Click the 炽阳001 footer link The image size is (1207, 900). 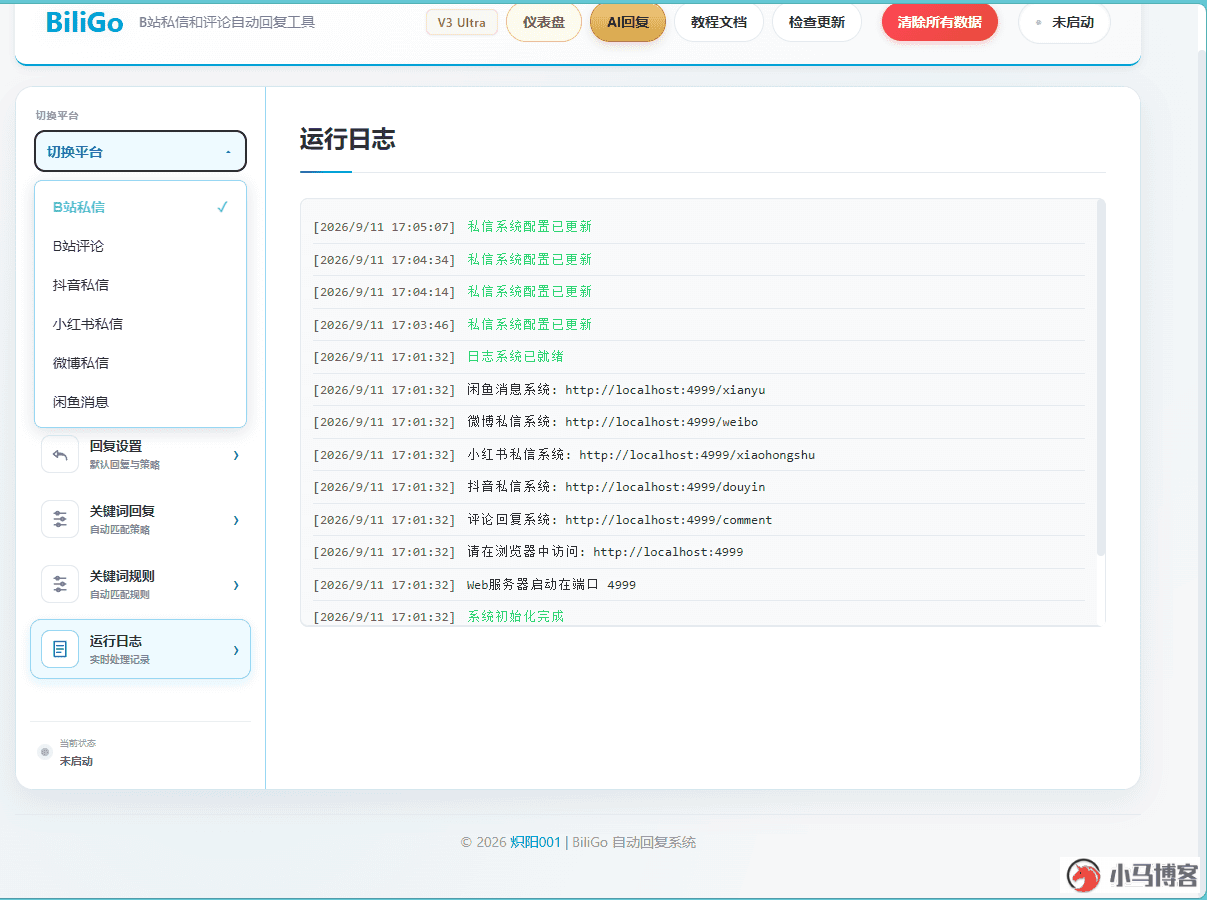click(536, 842)
